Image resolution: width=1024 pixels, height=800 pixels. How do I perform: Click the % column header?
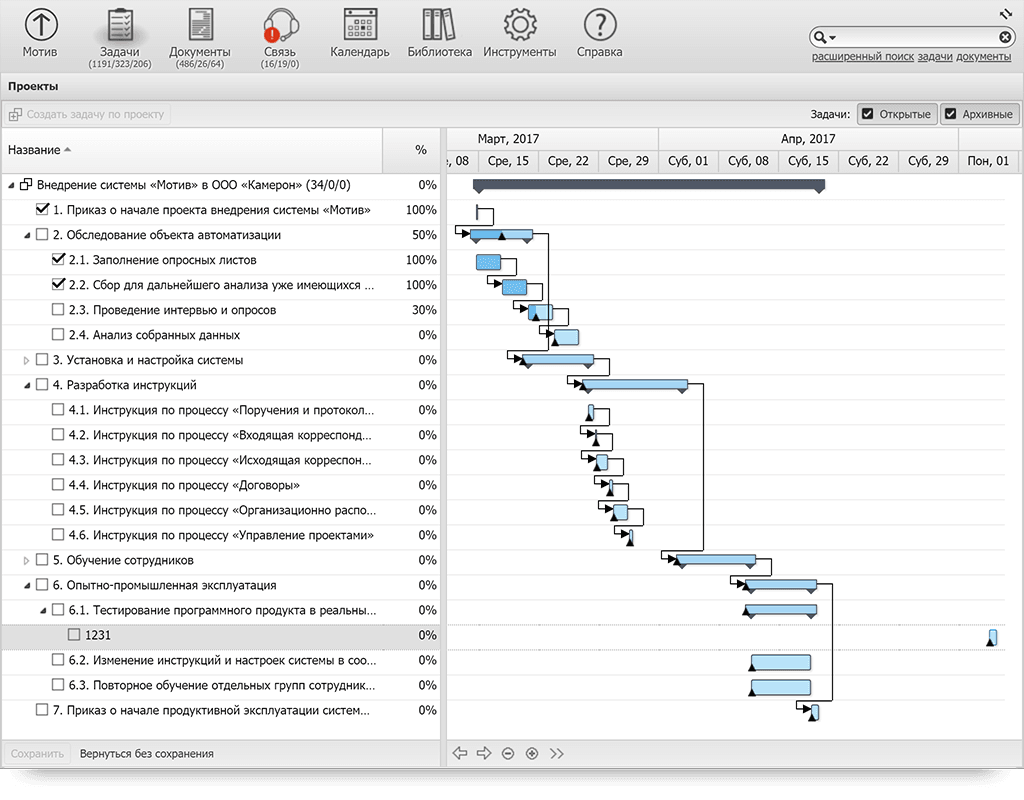(411, 150)
